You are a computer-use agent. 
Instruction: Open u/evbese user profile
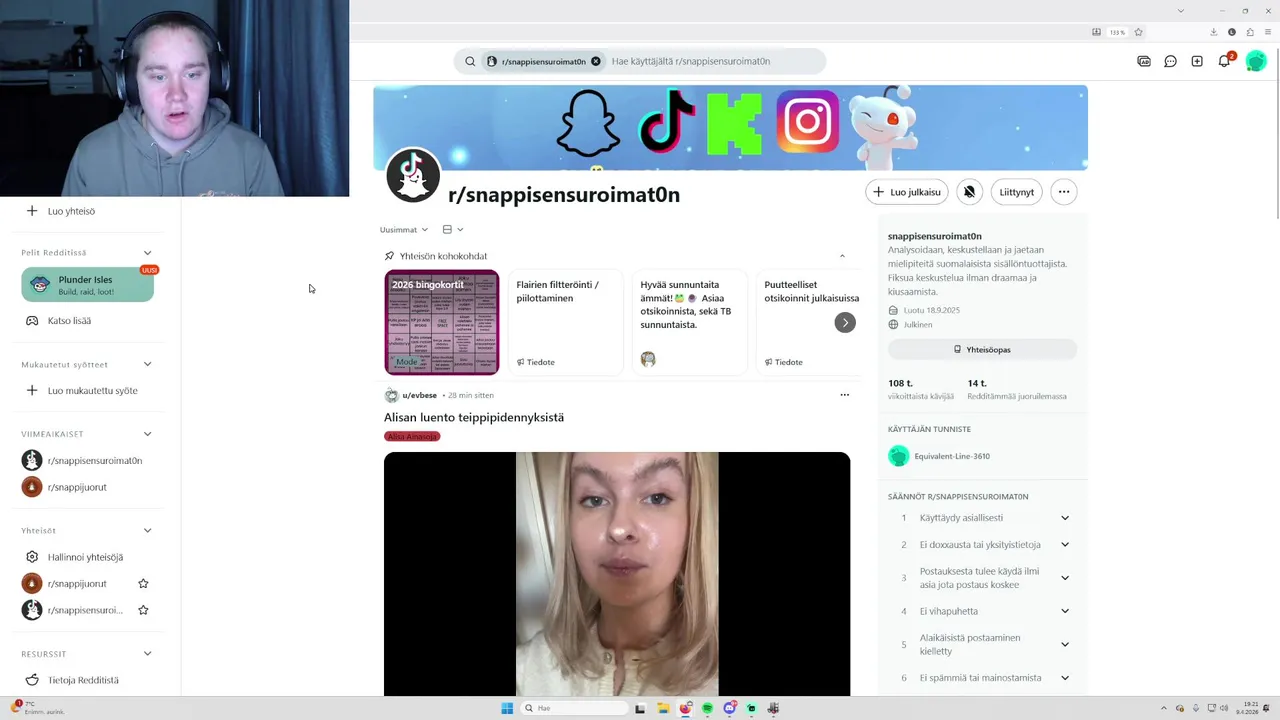(419, 395)
